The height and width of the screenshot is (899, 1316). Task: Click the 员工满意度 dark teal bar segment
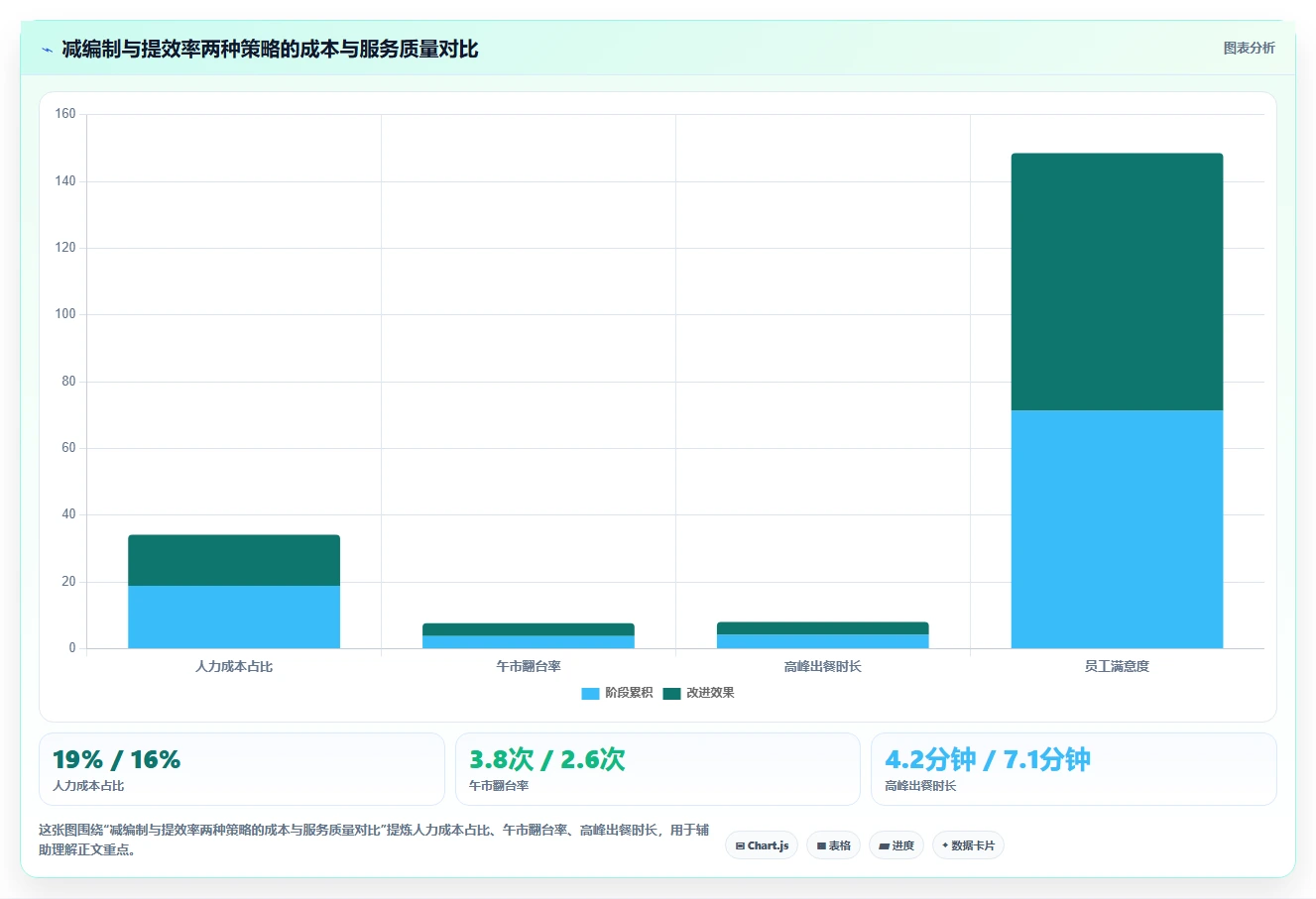tap(1117, 281)
